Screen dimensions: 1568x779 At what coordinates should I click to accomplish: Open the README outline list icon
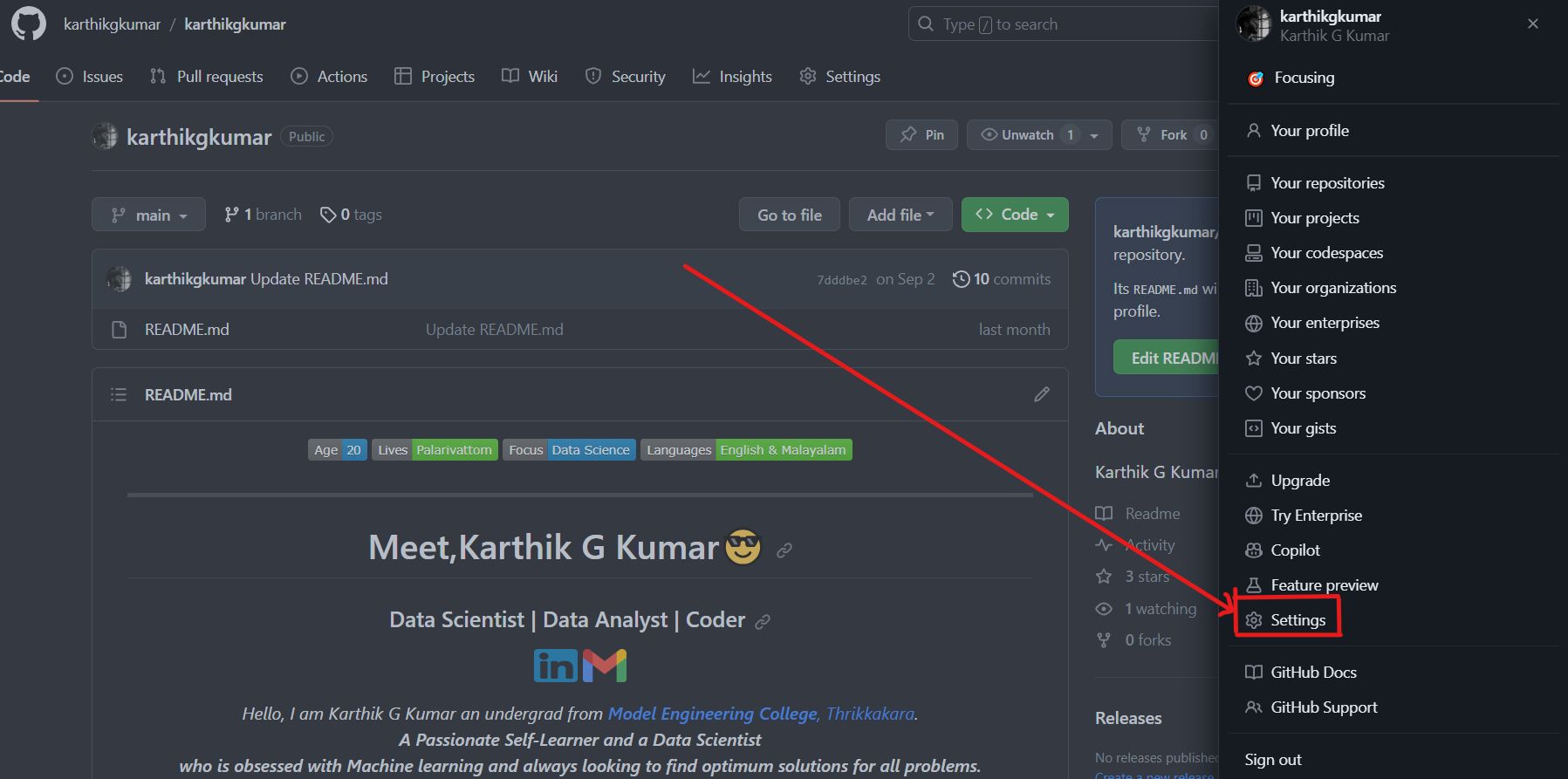(x=119, y=394)
